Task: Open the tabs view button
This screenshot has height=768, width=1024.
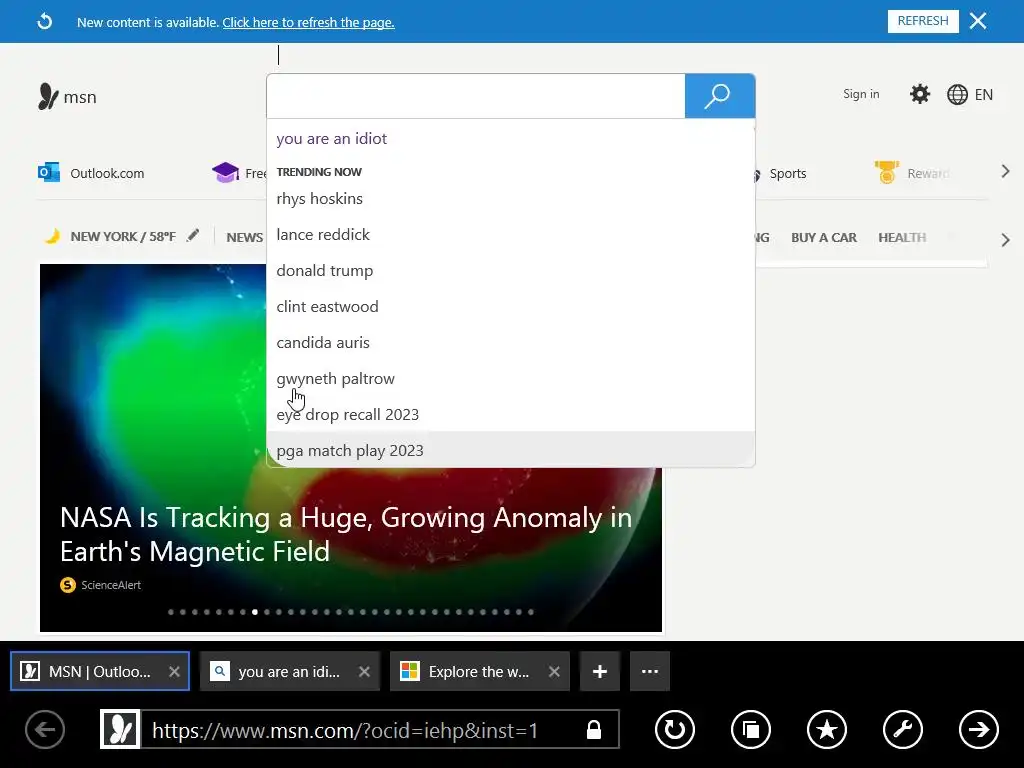Action: 750,729
